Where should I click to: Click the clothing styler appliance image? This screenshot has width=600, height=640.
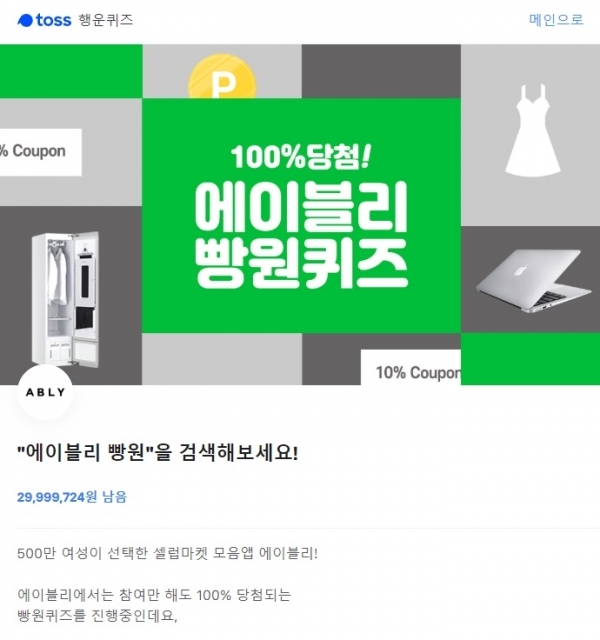[x=65, y=299]
